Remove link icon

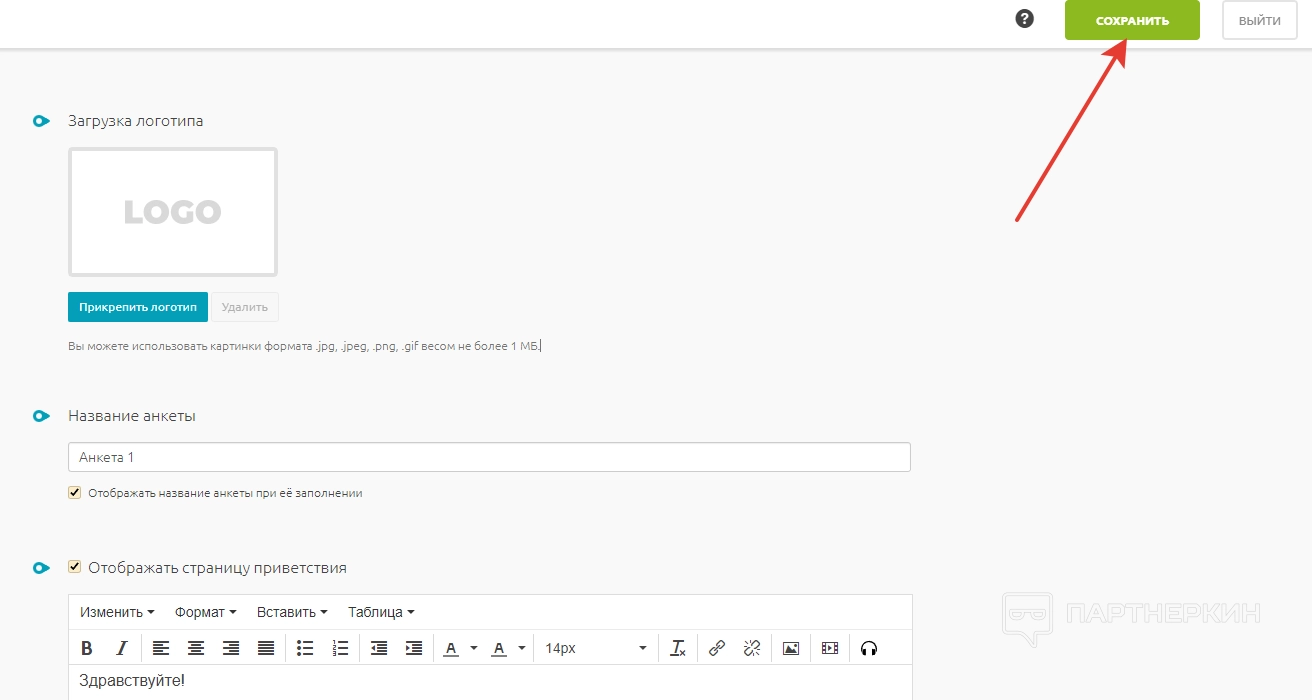[752, 648]
